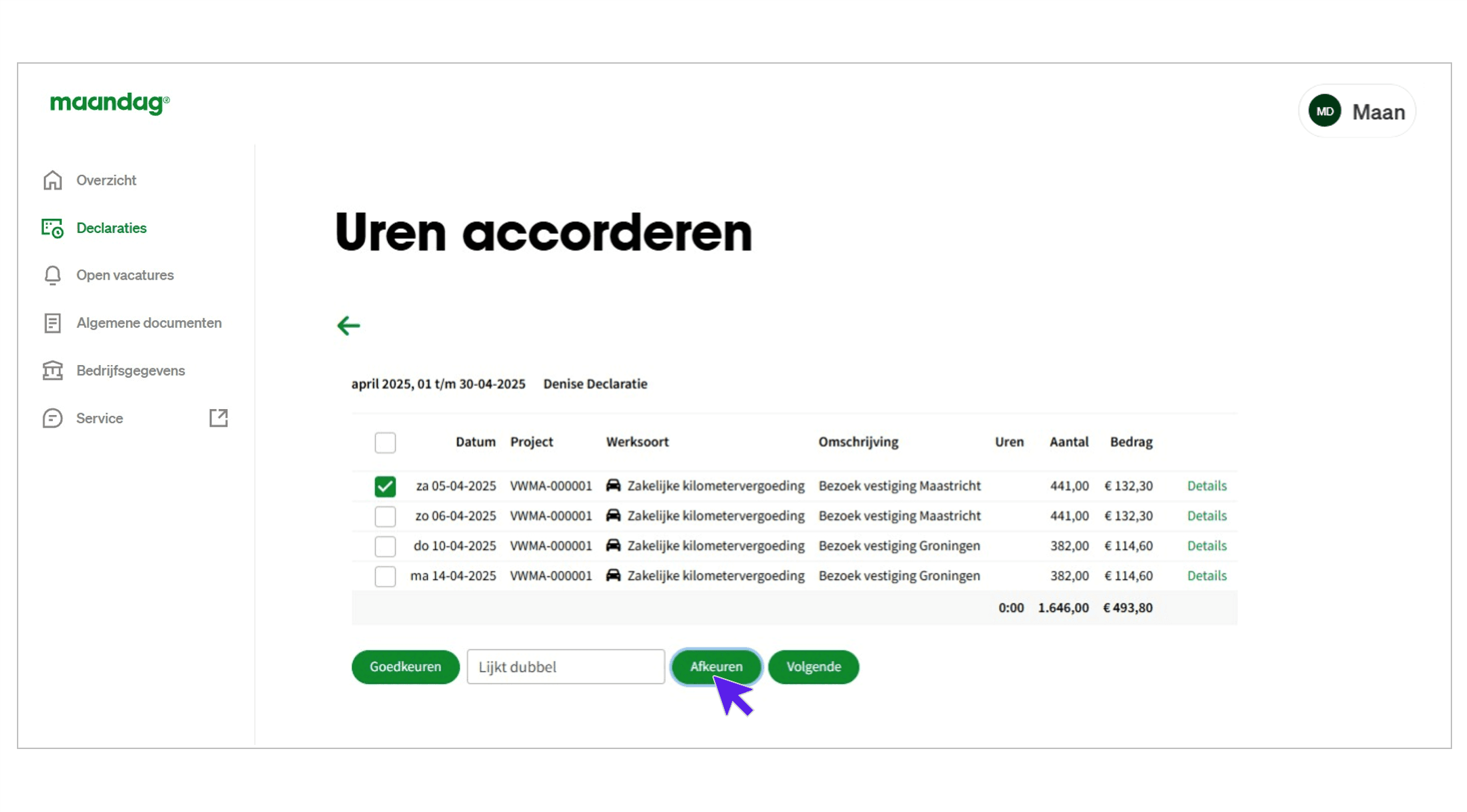The height and width of the screenshot is (812, 1467).
Task: Check the zo 06-04-2025 row
Action: (385, 516)
